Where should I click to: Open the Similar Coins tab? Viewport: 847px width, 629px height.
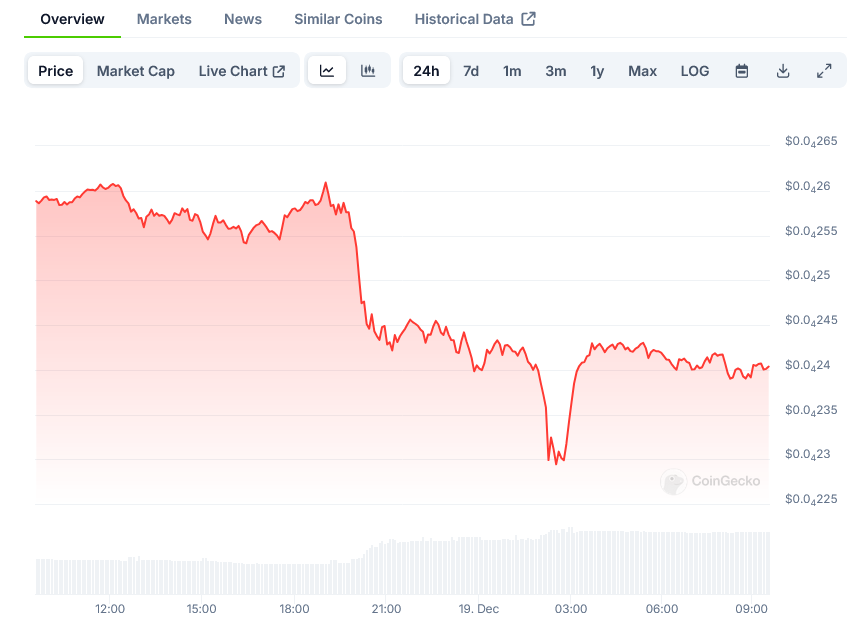click(338, 19)
